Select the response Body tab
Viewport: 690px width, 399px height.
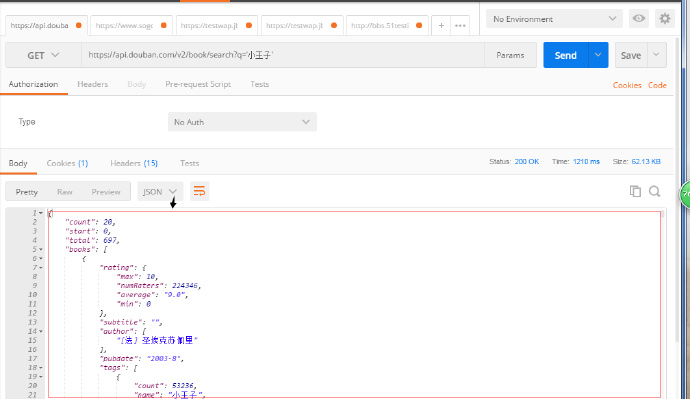18,163
